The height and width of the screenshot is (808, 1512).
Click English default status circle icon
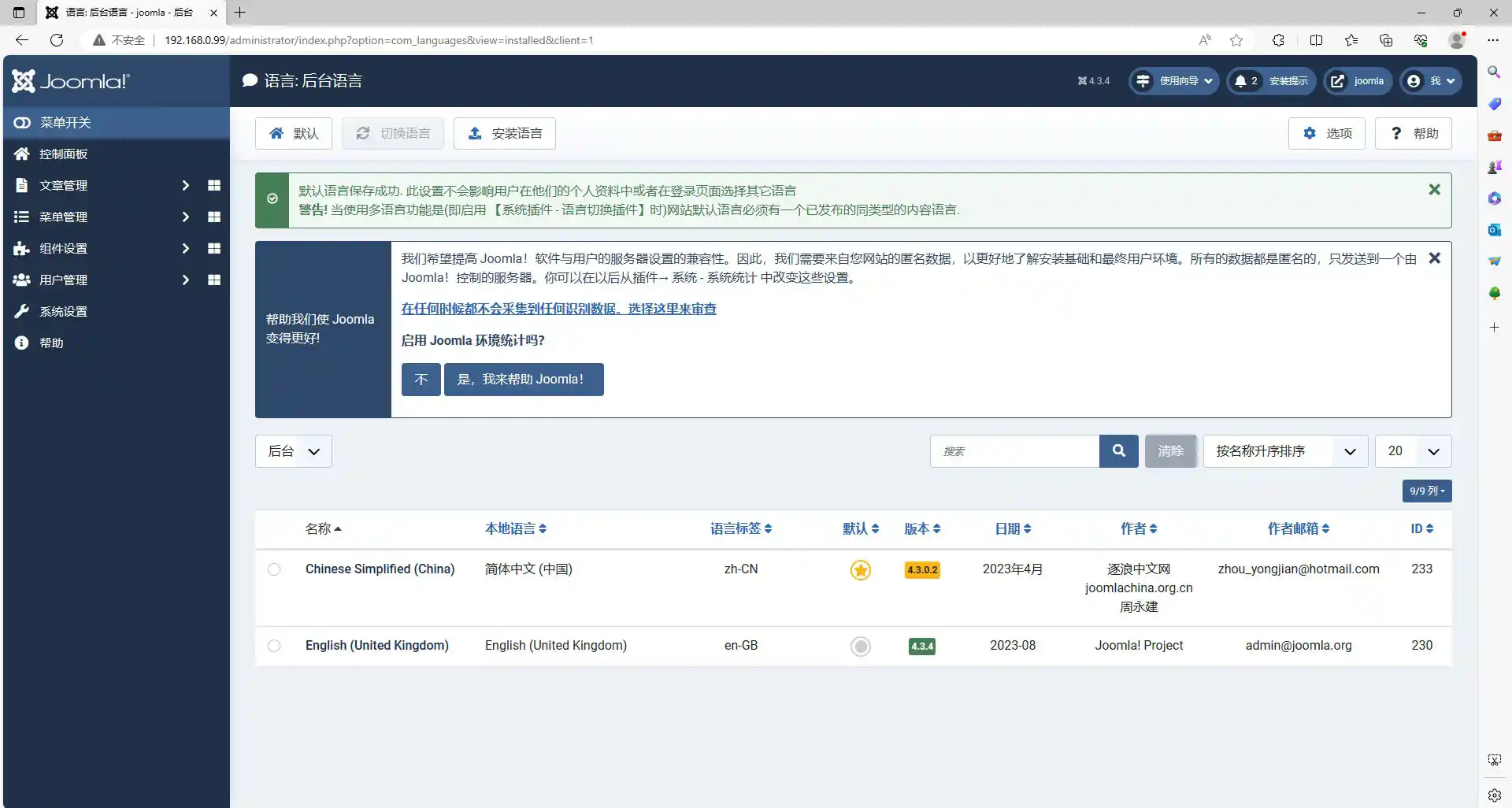tap(861, 647)
